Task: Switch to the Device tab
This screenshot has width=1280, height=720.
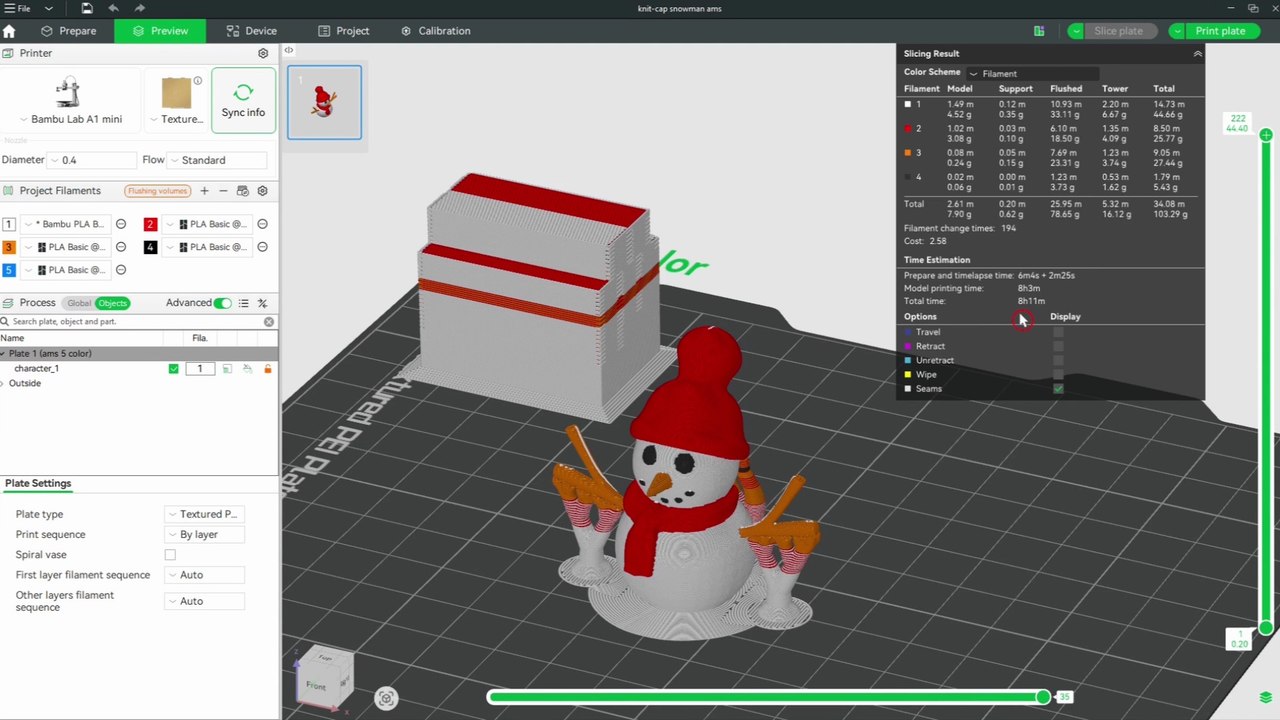Action: 252,31
